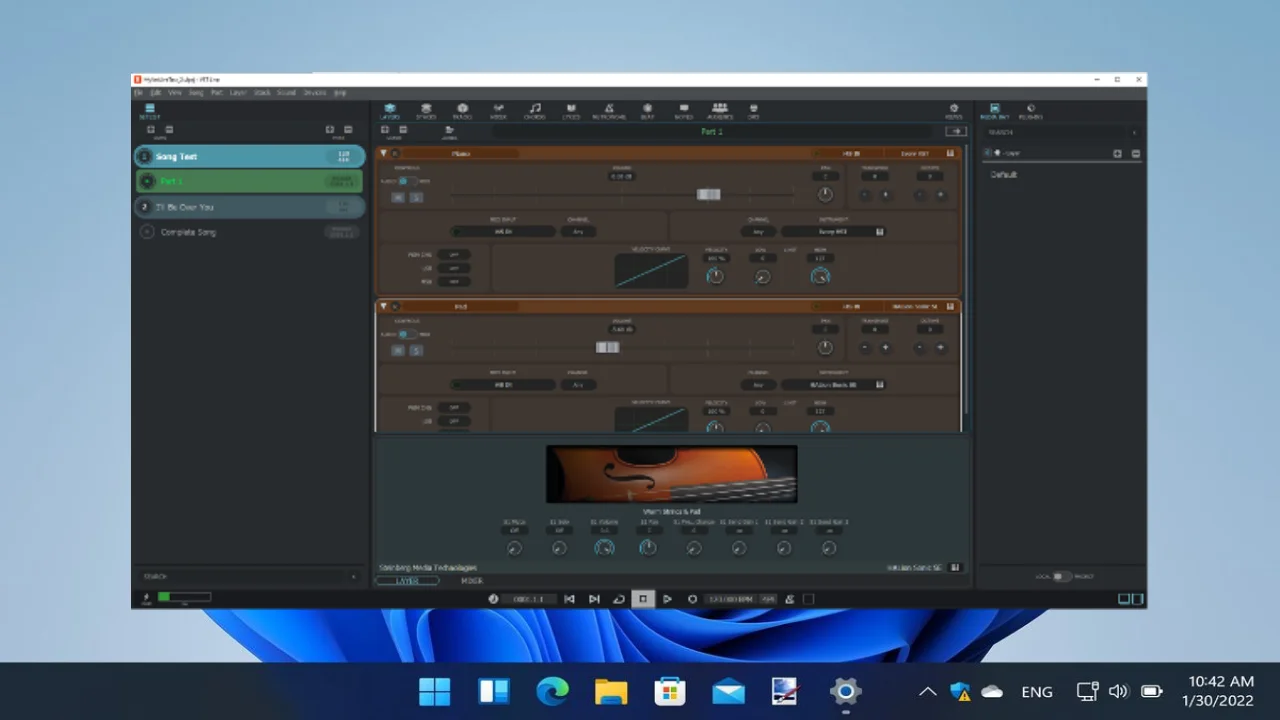Click the violin instrument thumbnail

672,474
